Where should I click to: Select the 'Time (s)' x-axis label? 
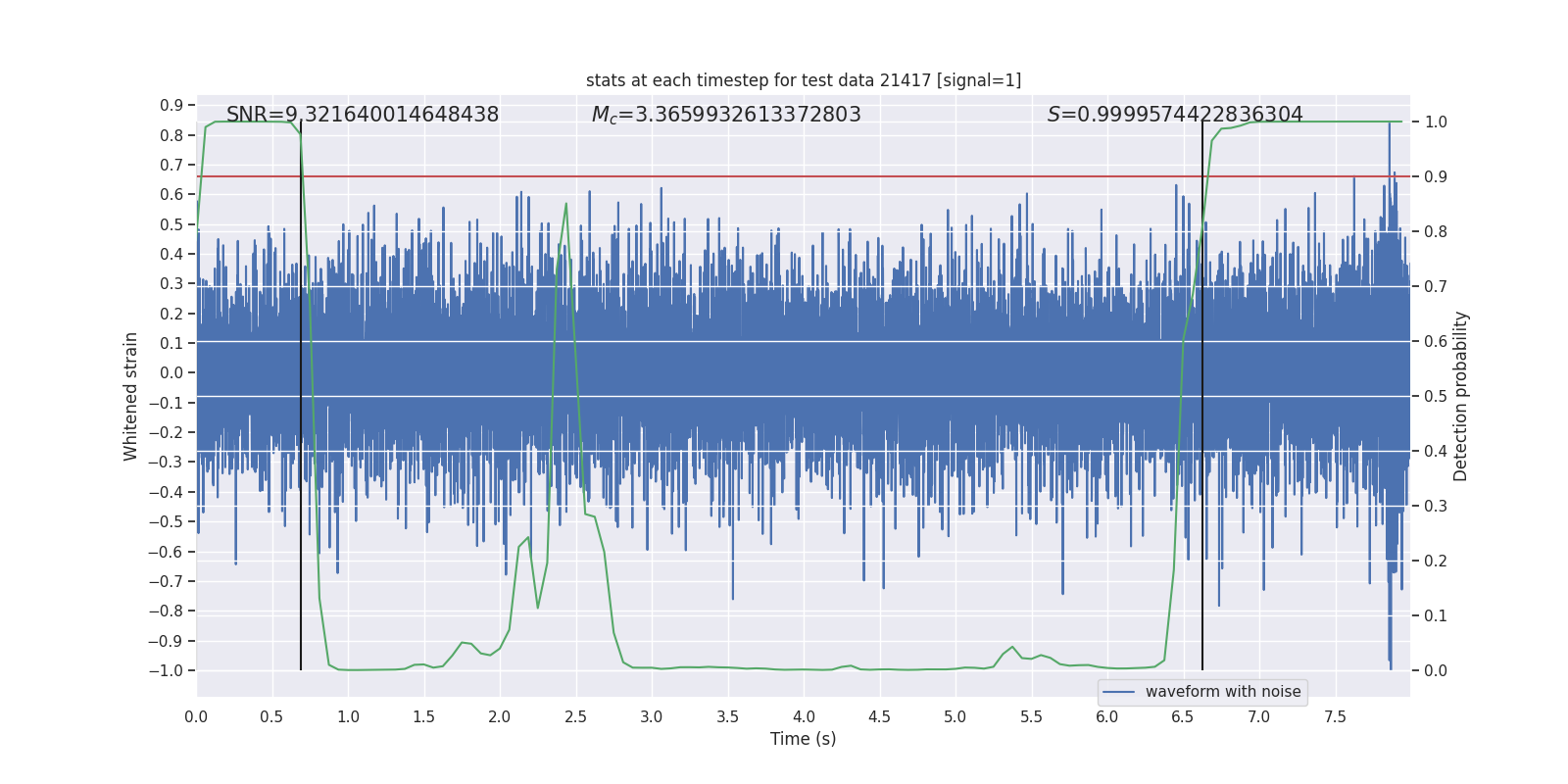803,739
